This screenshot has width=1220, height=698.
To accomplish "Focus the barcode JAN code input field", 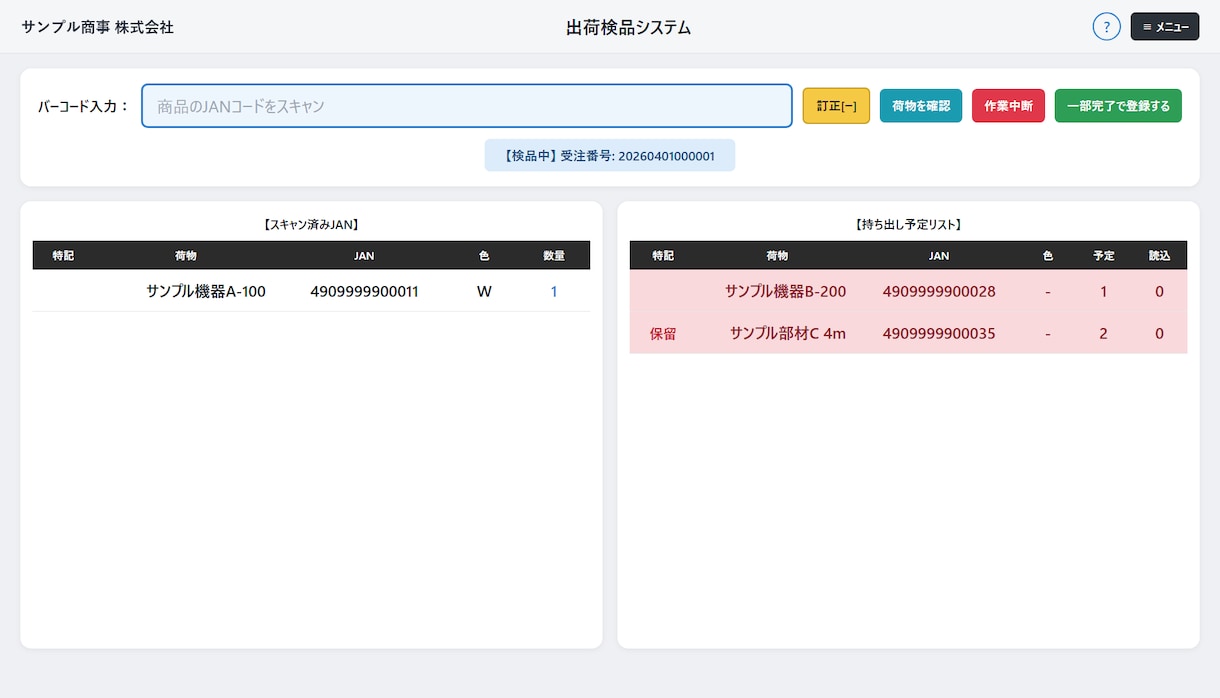I will 467,106.
